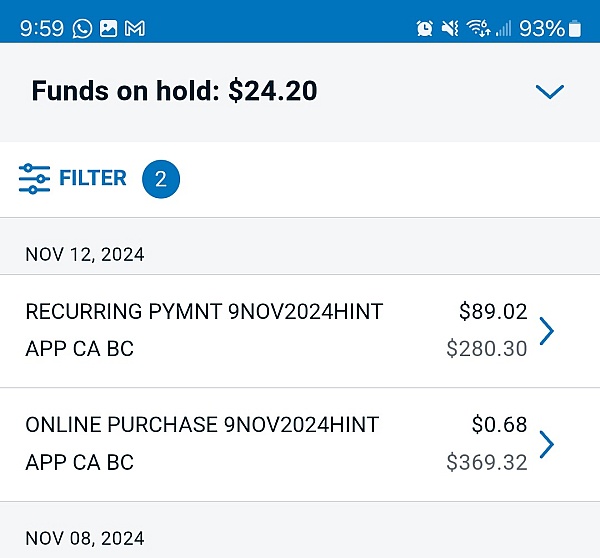Select the ONLINE PURCHASE 9NOV2024HINT transaction

point(300,444)
